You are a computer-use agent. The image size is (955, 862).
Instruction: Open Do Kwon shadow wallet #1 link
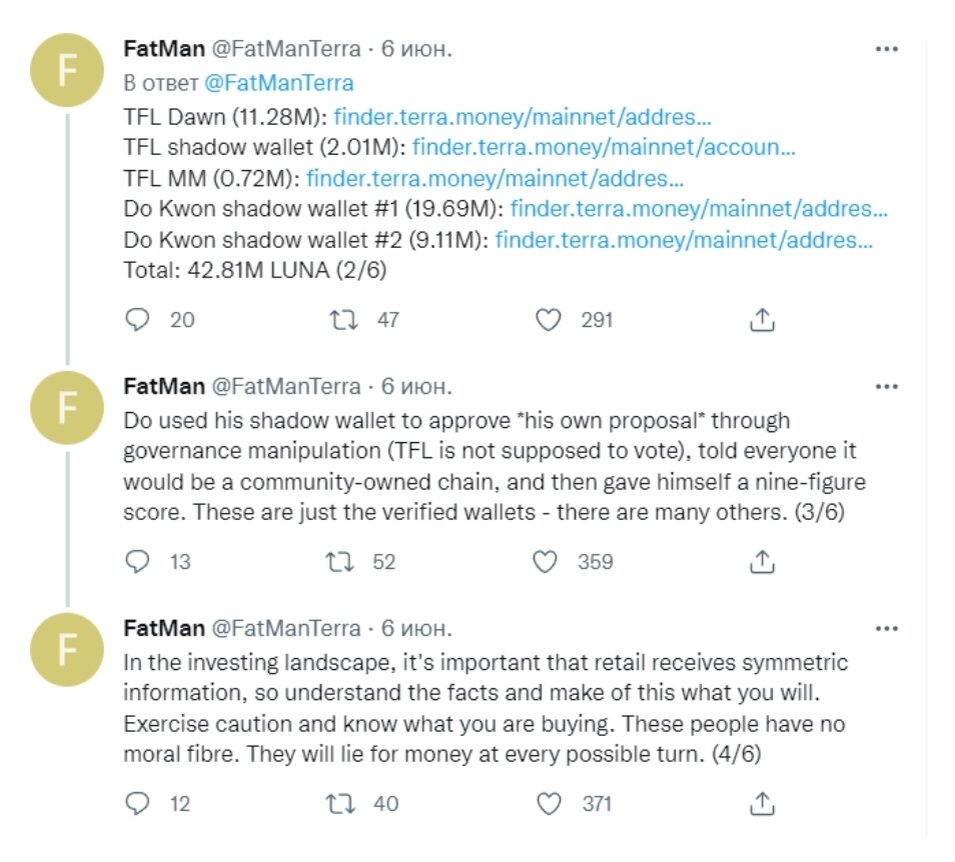tap(699, 208)
